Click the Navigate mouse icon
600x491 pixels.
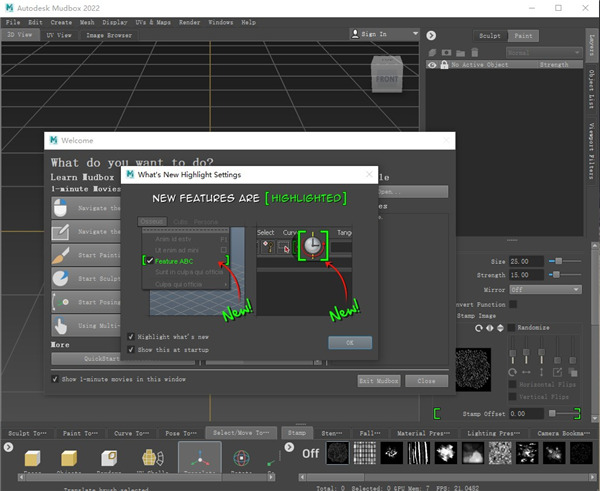pos(62,207)
